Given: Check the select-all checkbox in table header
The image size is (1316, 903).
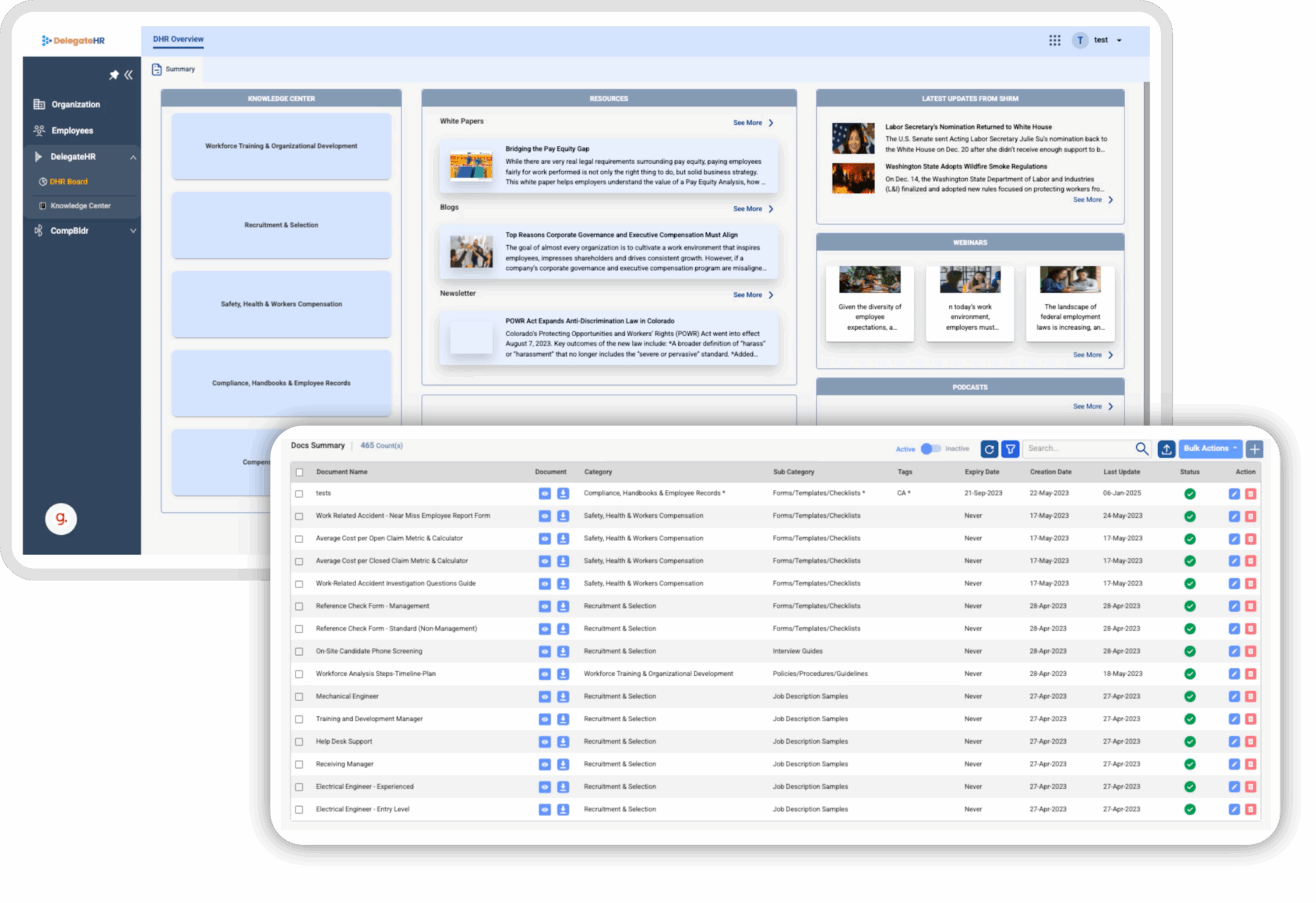Looking at the screenshot, I should coord(299,472).
